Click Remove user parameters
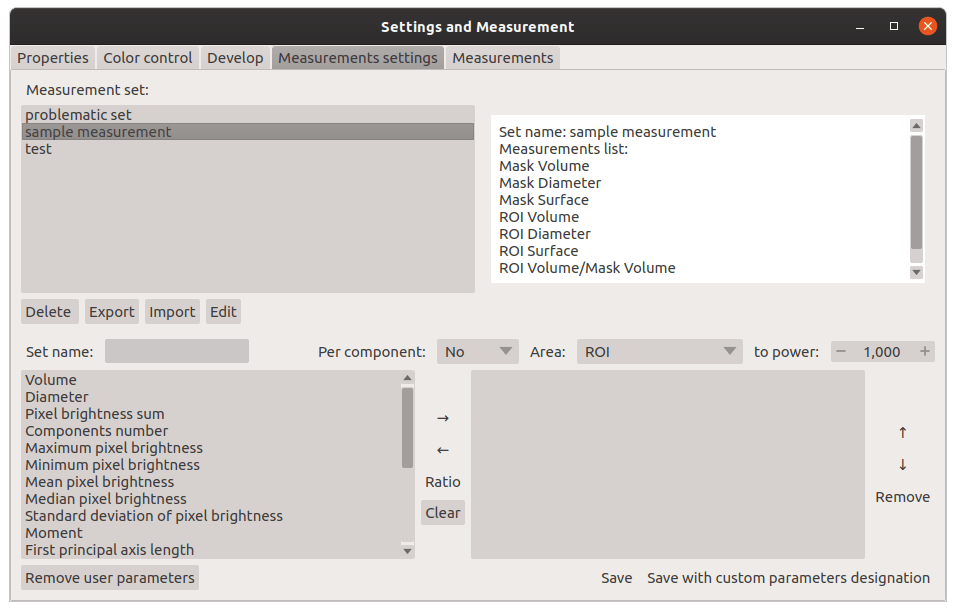This screenshot has width=956, height=611. (x=110, y=577)
